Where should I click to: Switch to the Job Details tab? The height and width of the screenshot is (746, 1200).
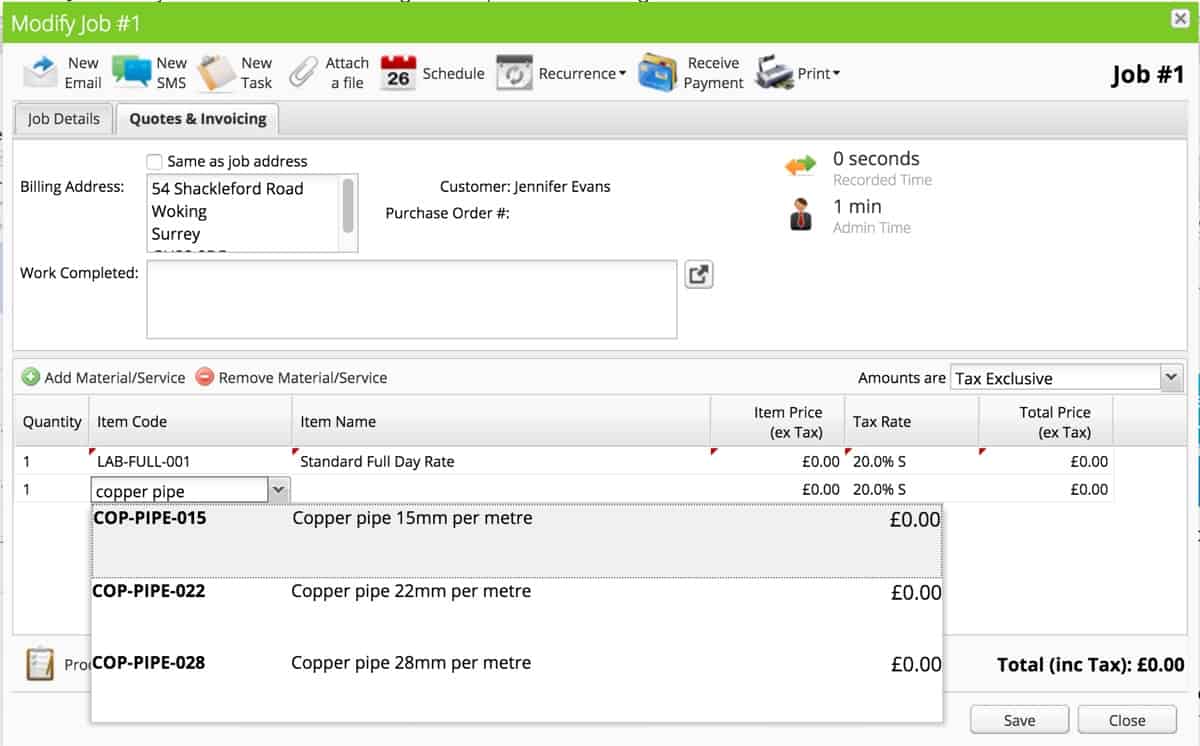tap(64, 119)
